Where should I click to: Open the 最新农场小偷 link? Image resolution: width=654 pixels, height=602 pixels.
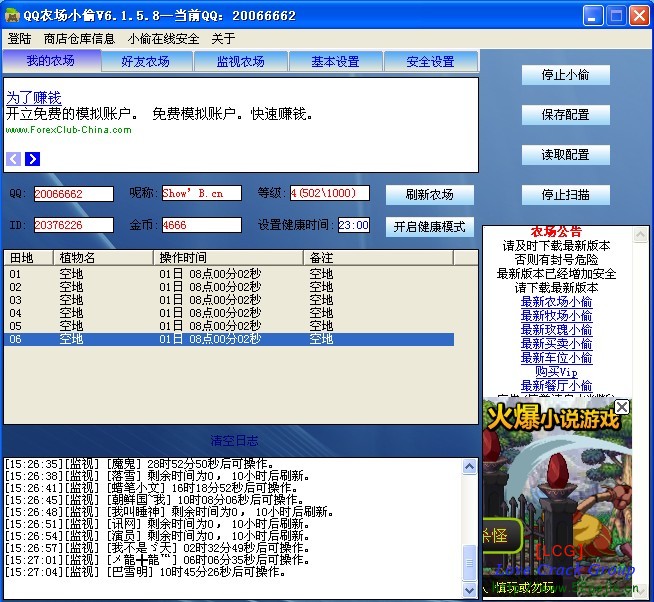tap(556, 302)
